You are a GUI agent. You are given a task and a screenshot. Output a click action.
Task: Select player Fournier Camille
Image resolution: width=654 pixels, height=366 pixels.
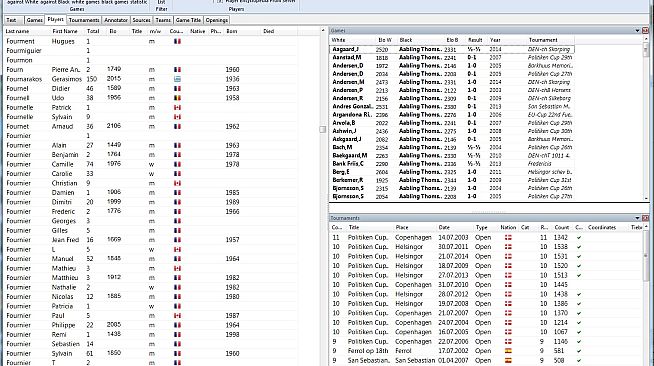pyautogui.click(x=150, y=164)
